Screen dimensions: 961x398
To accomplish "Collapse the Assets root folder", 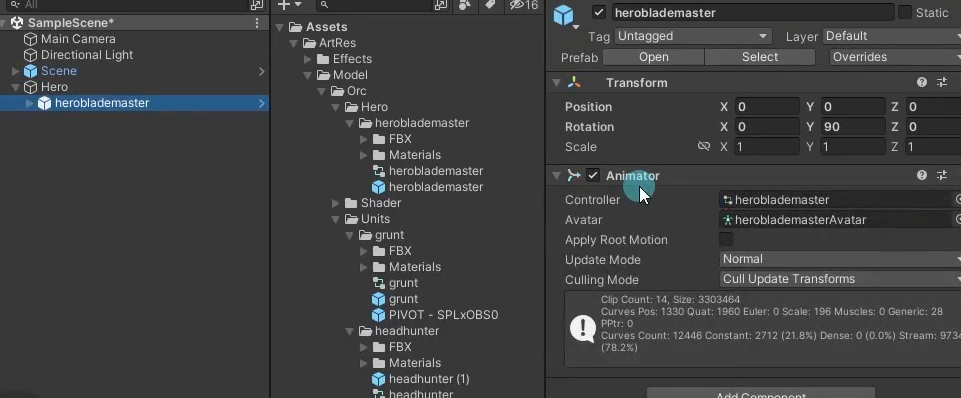I will pos(279,27).
